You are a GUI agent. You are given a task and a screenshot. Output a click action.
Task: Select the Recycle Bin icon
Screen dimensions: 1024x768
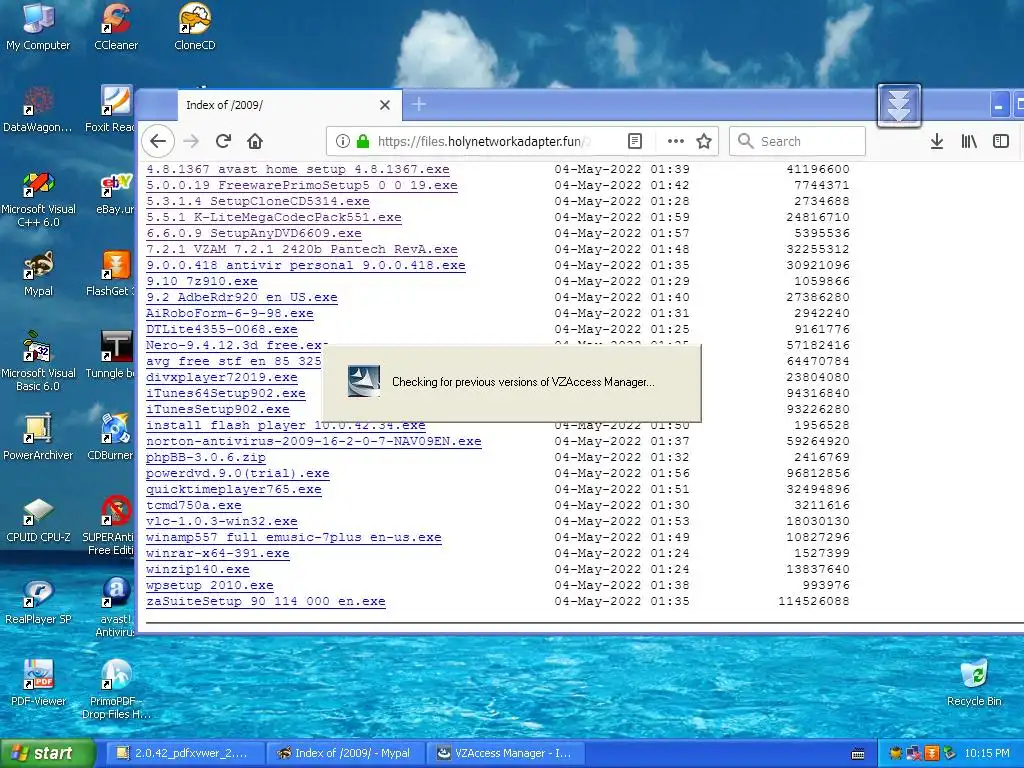974,683
